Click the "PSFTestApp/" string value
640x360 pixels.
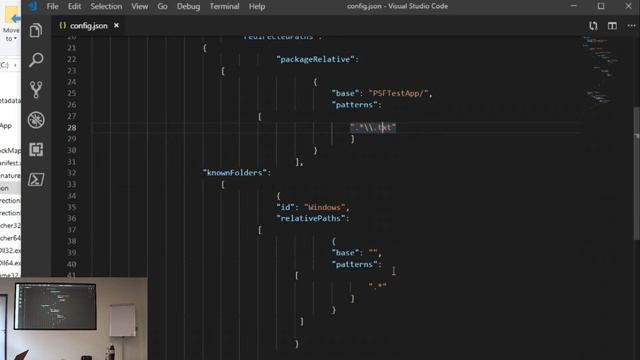398,93
